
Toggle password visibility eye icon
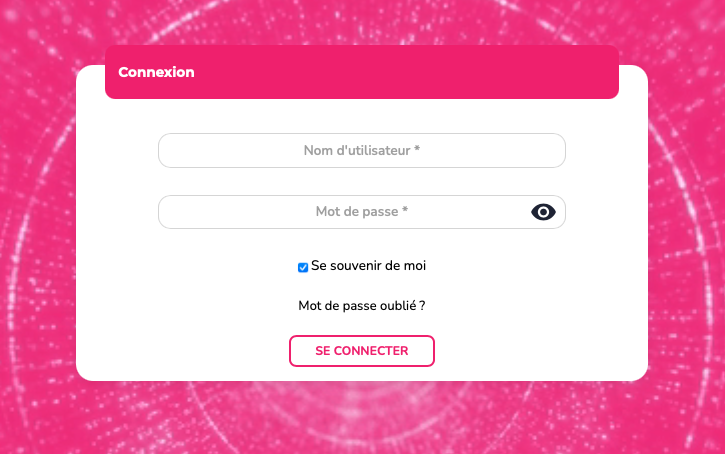pyautogui.click(x=543, y=212)
